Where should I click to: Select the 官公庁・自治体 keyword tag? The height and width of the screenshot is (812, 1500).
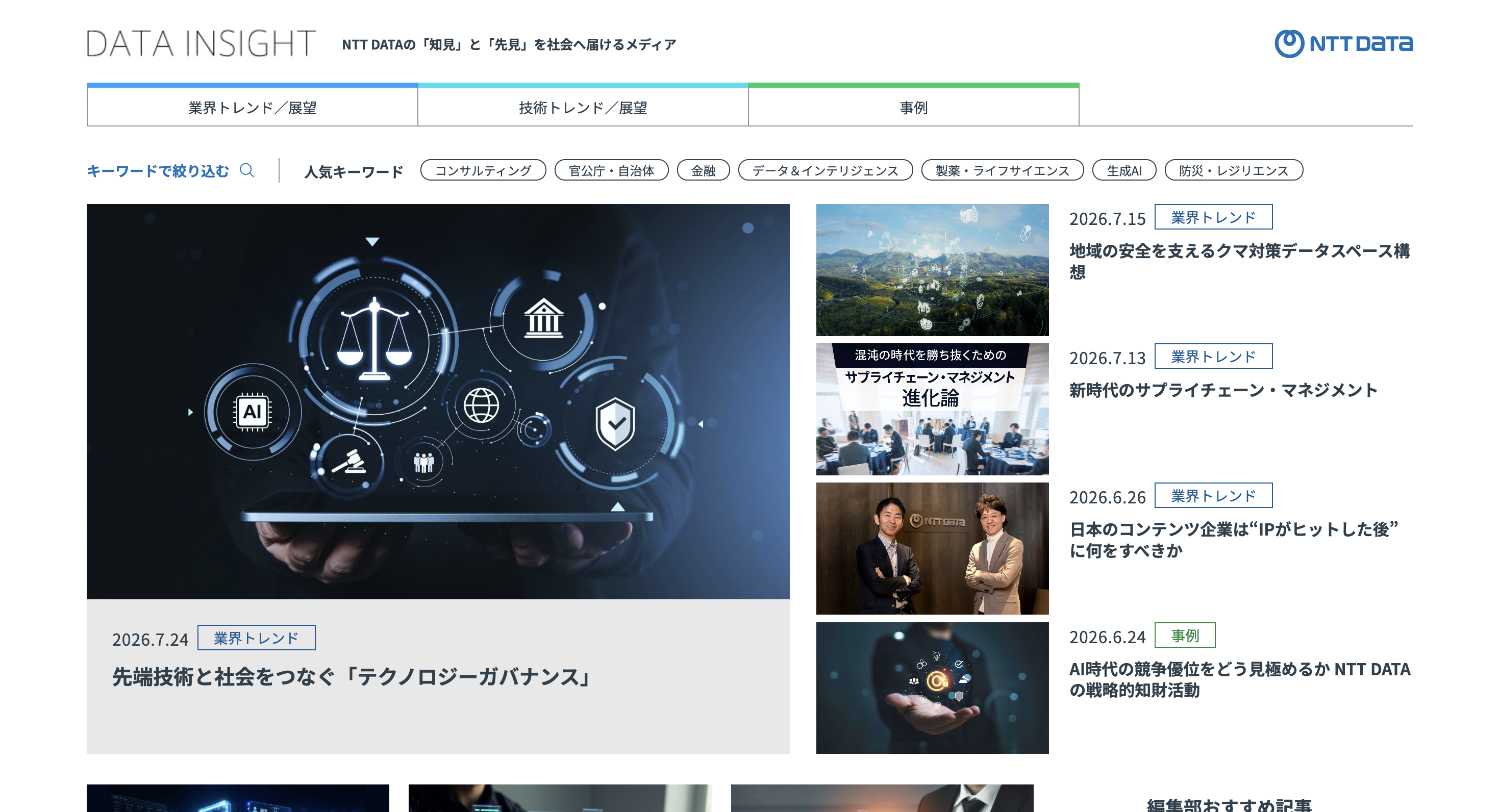tap(611, 170)
